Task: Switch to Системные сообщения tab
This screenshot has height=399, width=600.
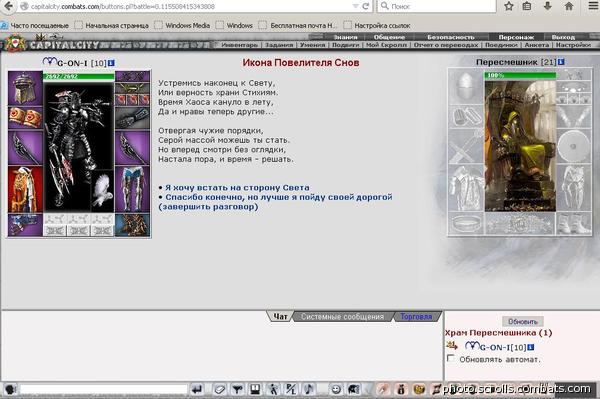Action: [342, 317]
